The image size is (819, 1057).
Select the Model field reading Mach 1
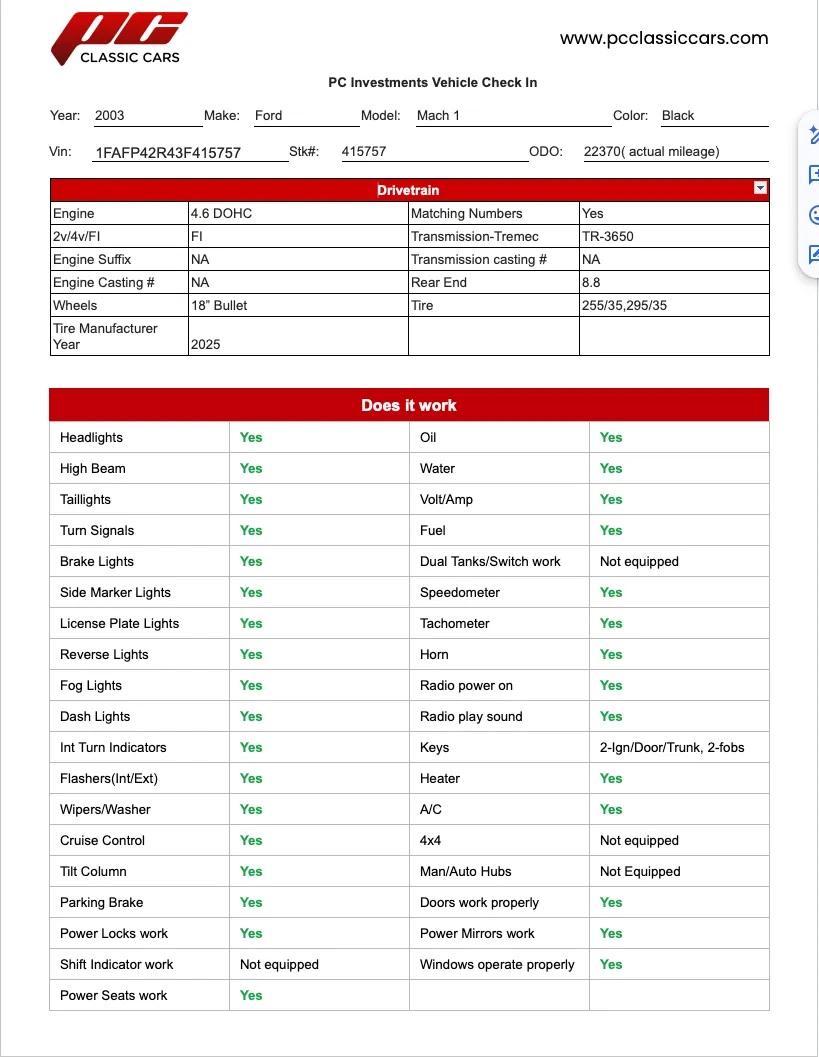coord(513,115)
